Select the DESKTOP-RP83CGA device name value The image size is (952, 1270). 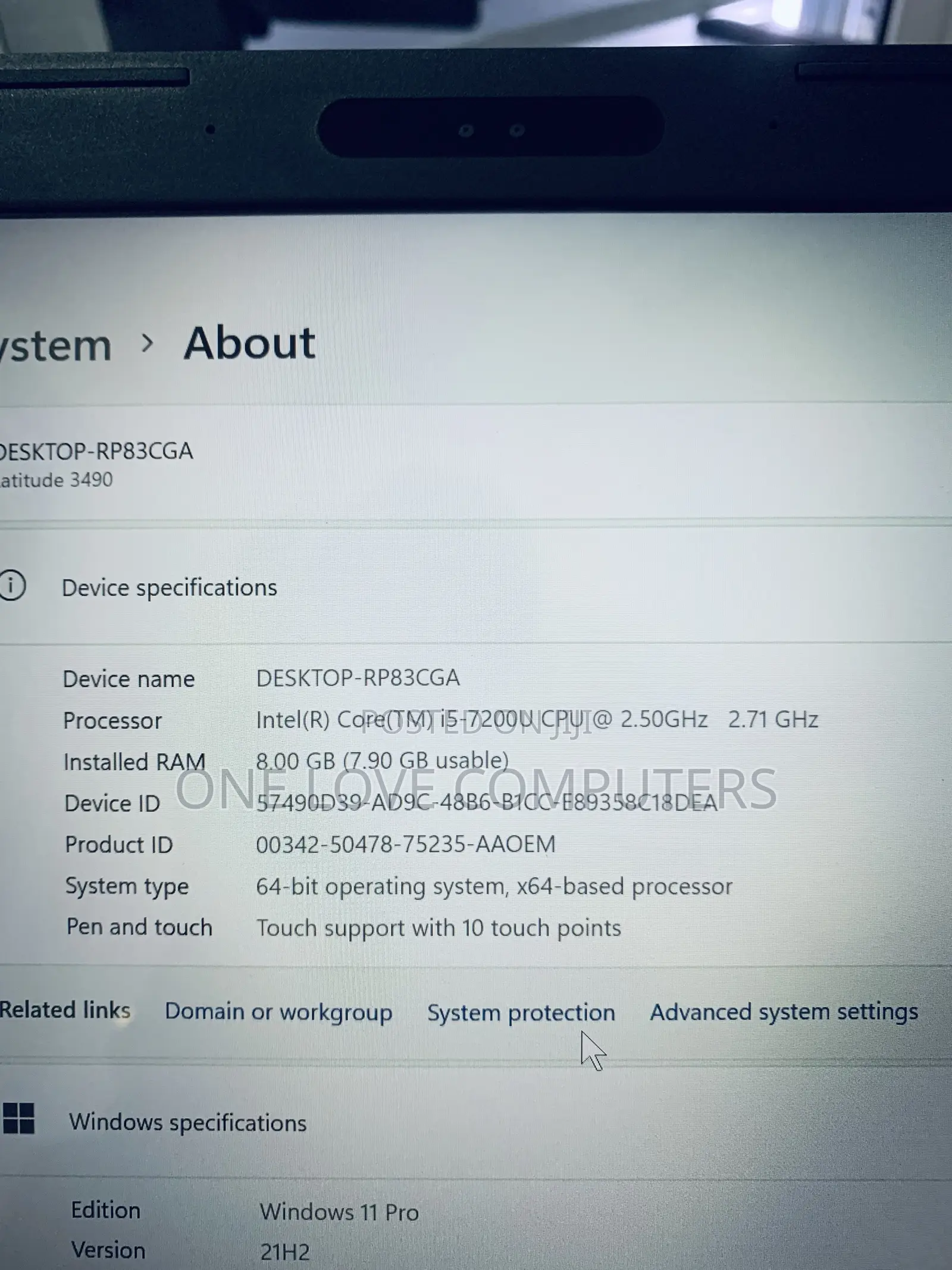point(358,678)
